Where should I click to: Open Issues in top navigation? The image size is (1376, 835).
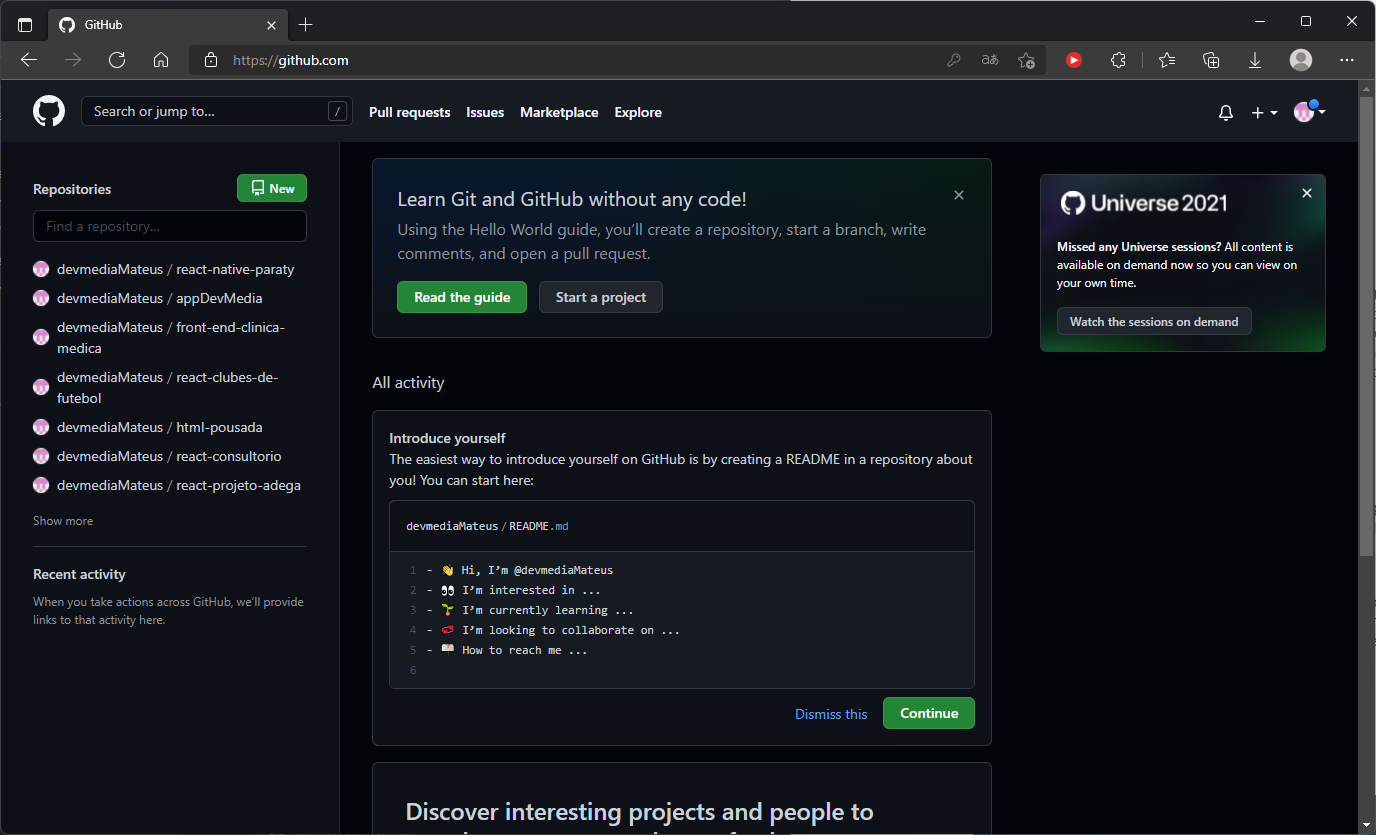485,112
